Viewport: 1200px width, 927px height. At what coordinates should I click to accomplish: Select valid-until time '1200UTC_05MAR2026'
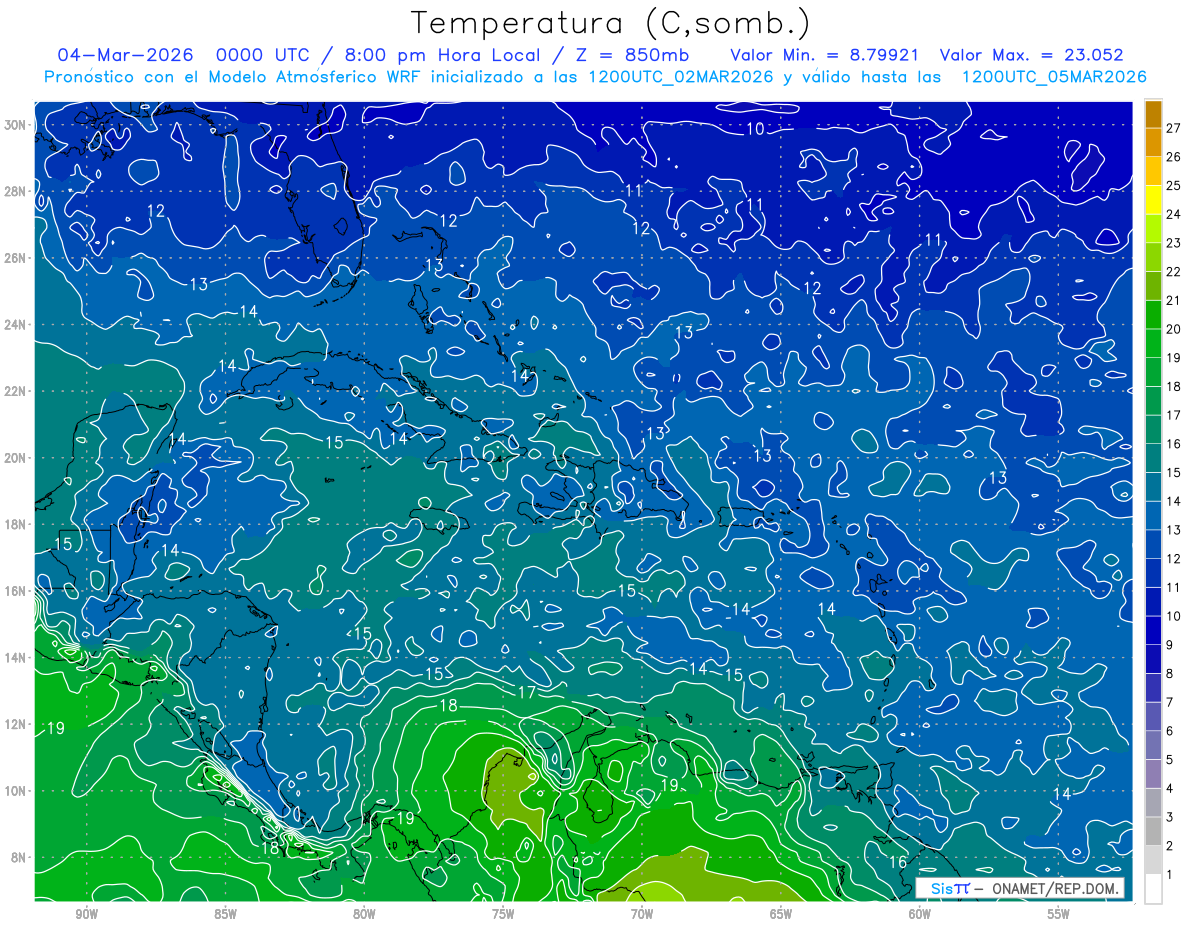point(1054,77)
